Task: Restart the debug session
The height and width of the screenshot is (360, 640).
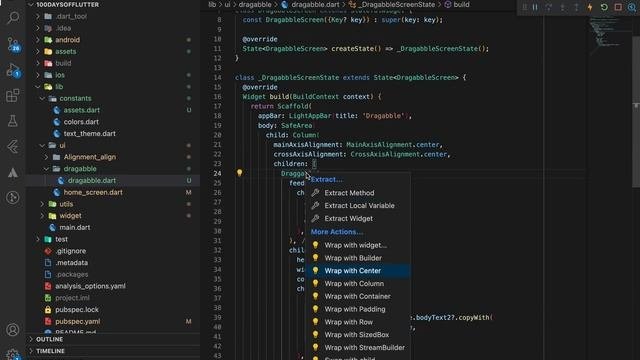Action: (x=604, y=7)
